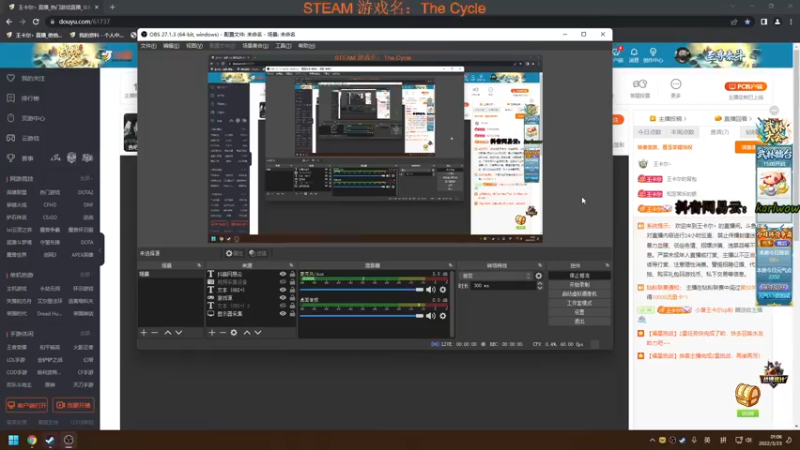Viewport: 800px width, 450px height.
Task: Open OBS 编辑(E) menu
Action: (171, 46)
